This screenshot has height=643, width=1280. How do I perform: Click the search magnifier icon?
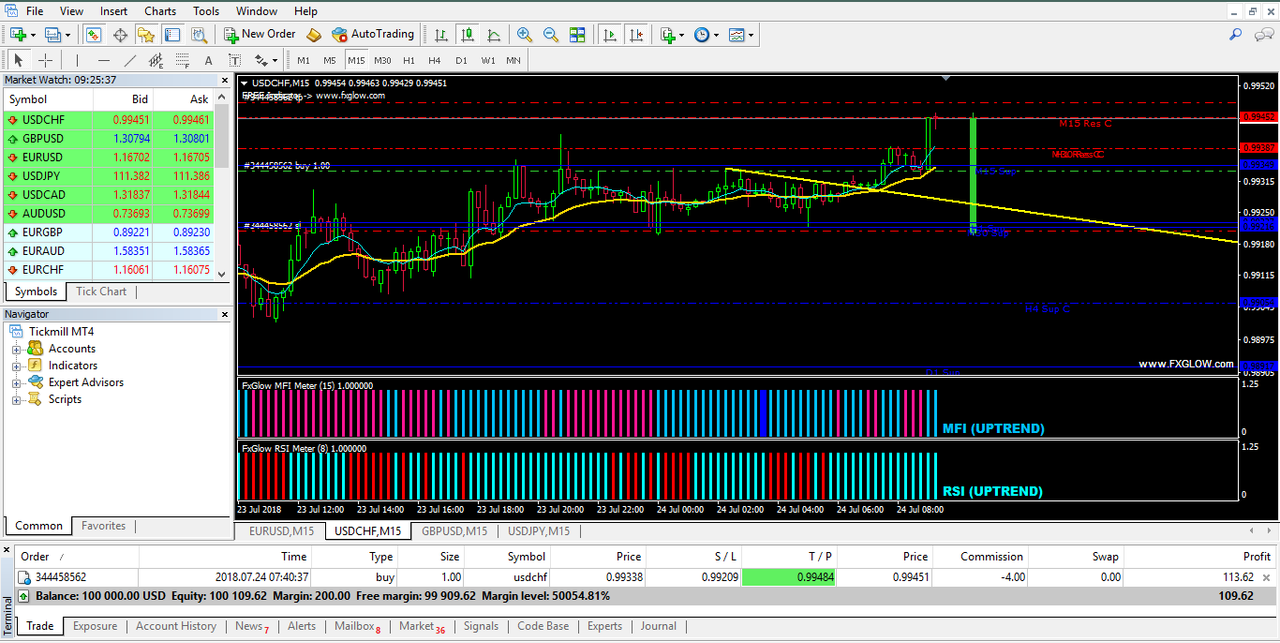click(1236, 34)
